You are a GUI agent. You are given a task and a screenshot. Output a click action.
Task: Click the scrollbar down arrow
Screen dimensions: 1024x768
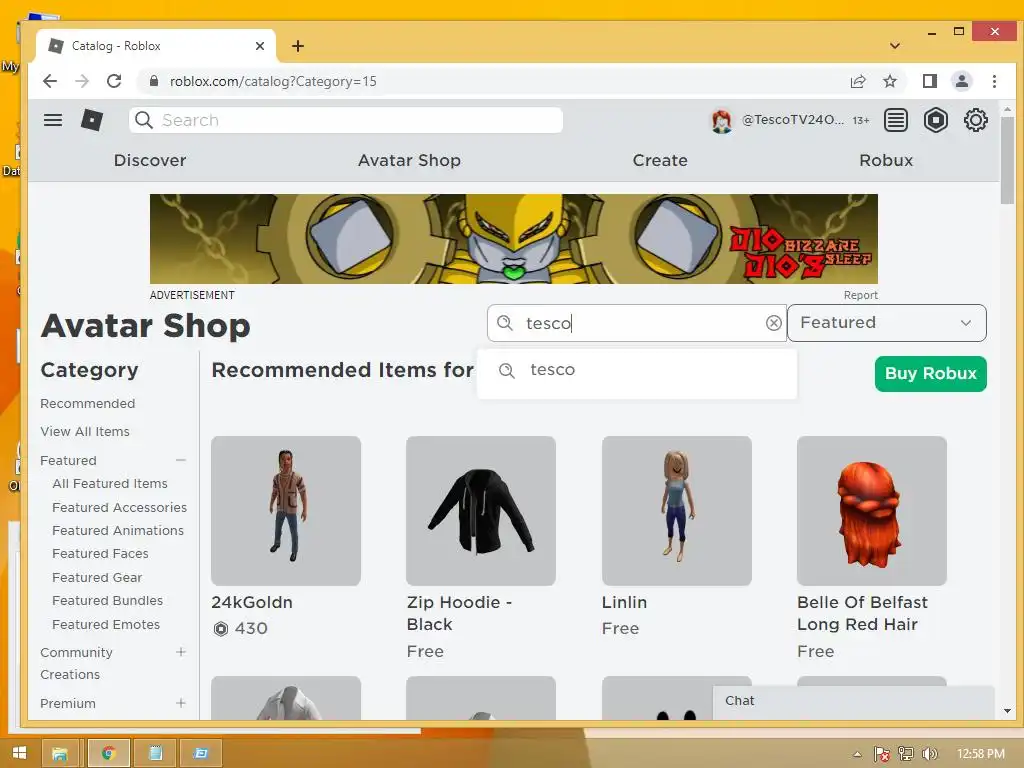click(1007, 711)
